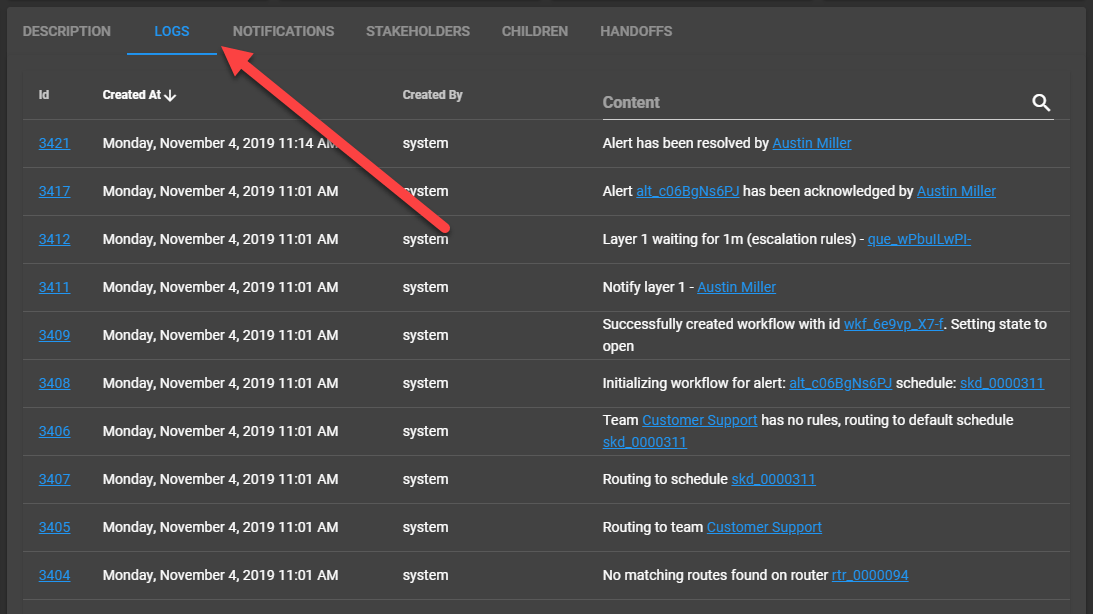
Task: Toggle the Created At sort arrow
Action: click(x=170, y=95)
